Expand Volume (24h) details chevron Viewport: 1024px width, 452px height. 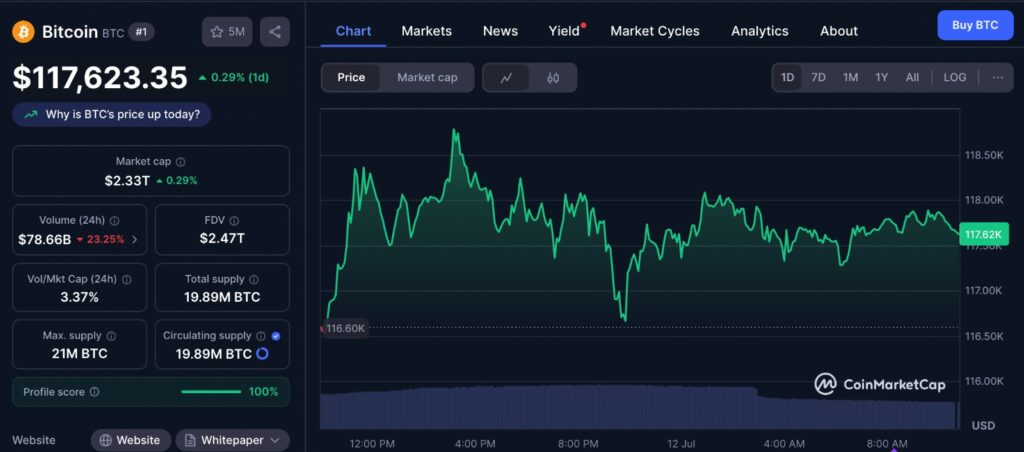pyautogui.click(x=135, y=240)
